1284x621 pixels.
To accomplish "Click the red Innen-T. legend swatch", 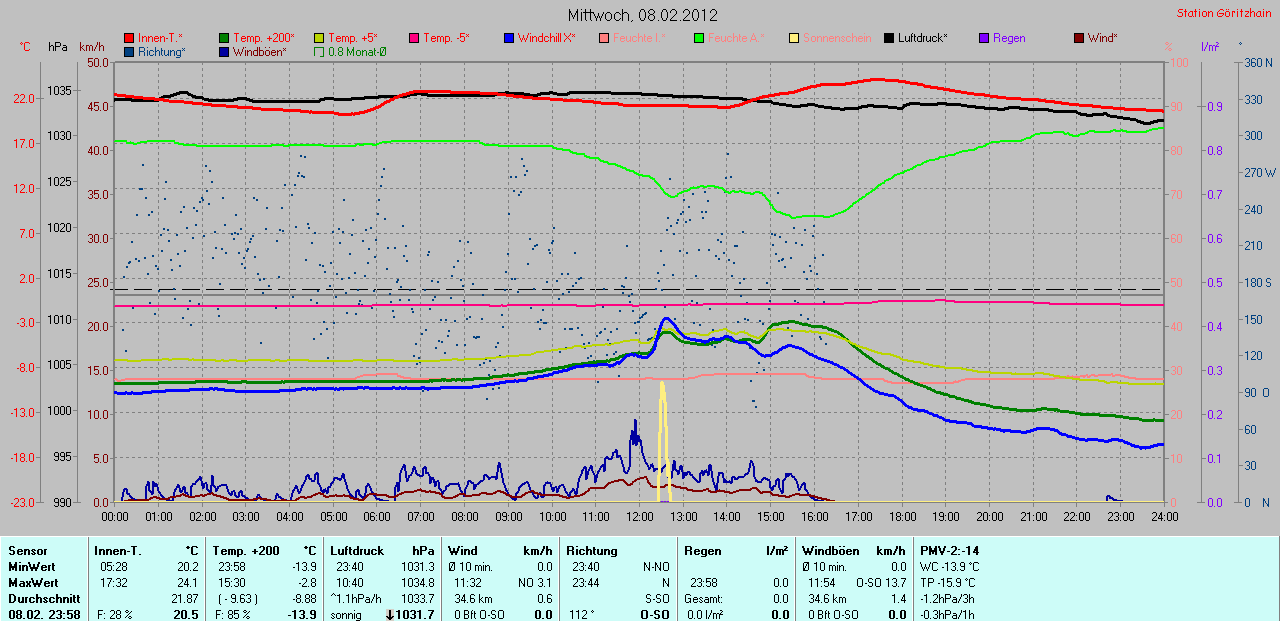I will click(129, 38).
